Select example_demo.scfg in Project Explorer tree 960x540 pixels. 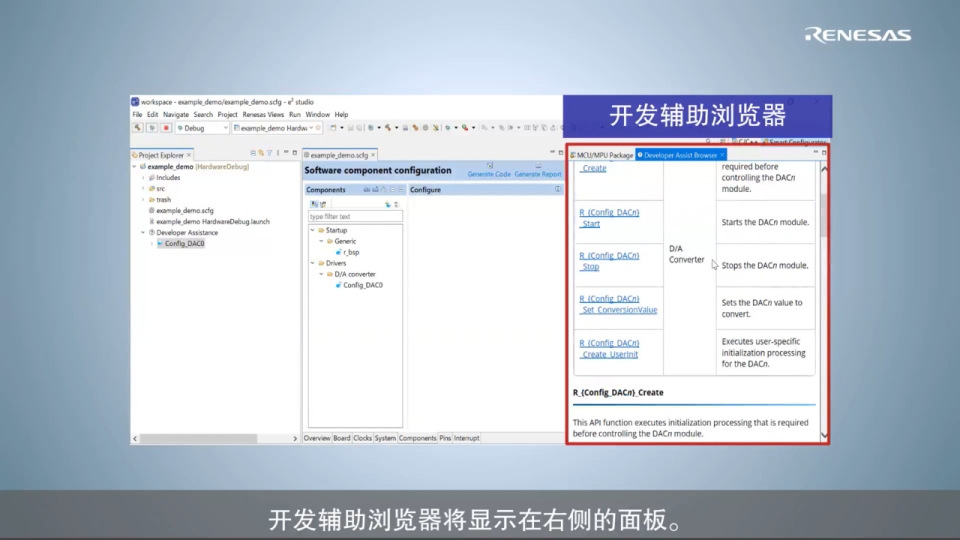[184, 211]
